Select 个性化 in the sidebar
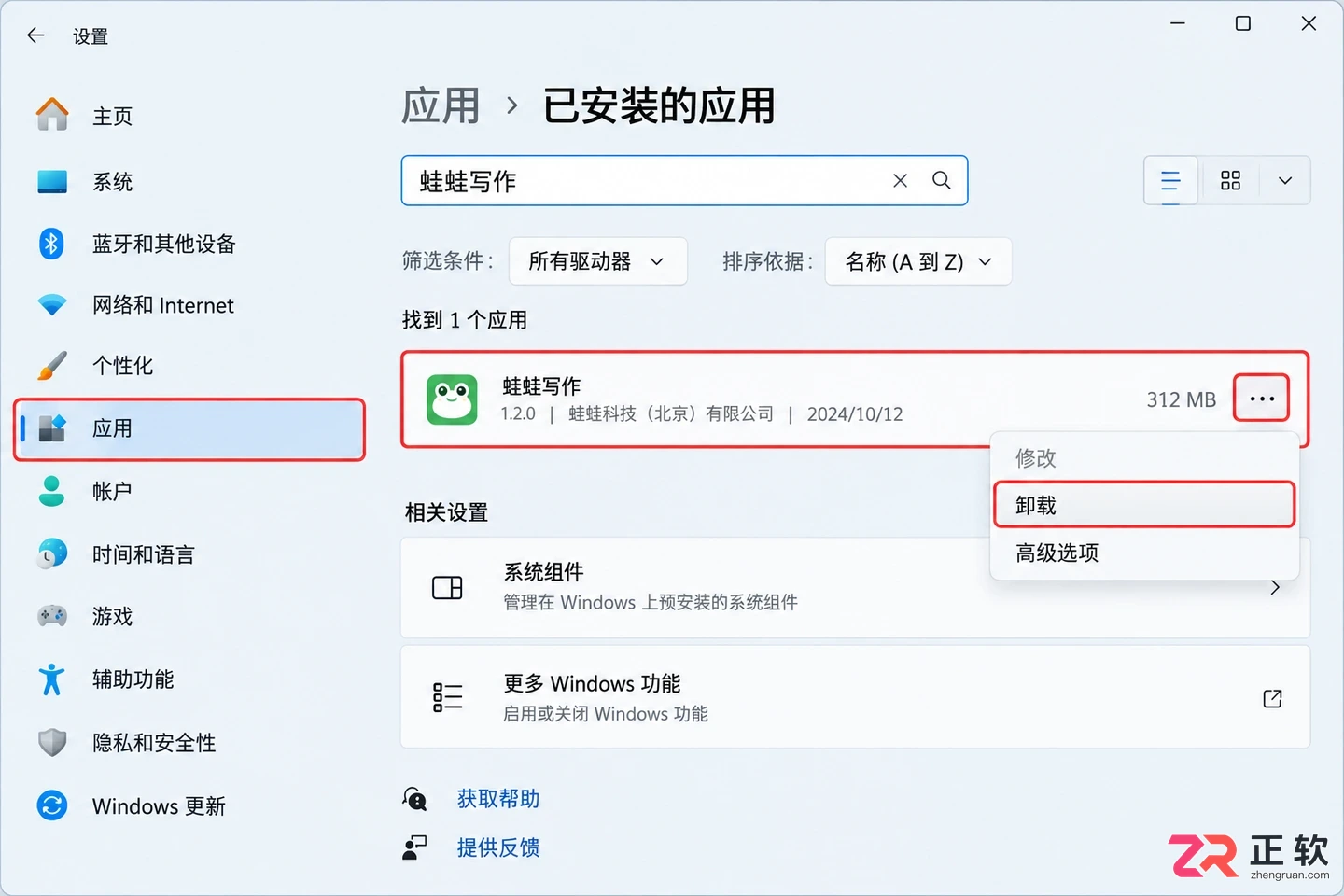 coord(123,366)
